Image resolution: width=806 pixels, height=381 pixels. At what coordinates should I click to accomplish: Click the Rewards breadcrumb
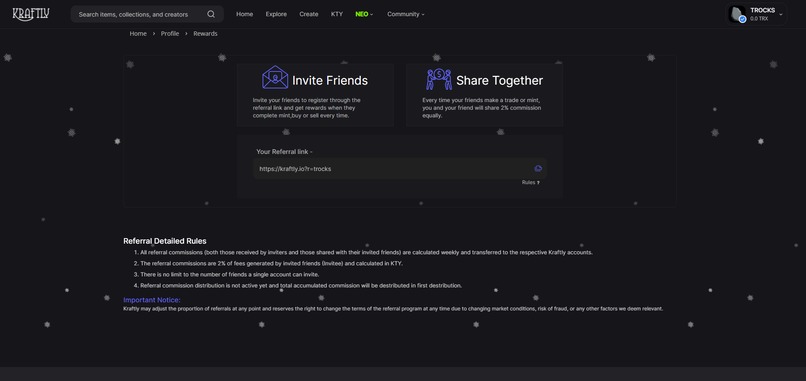(205, 33)
